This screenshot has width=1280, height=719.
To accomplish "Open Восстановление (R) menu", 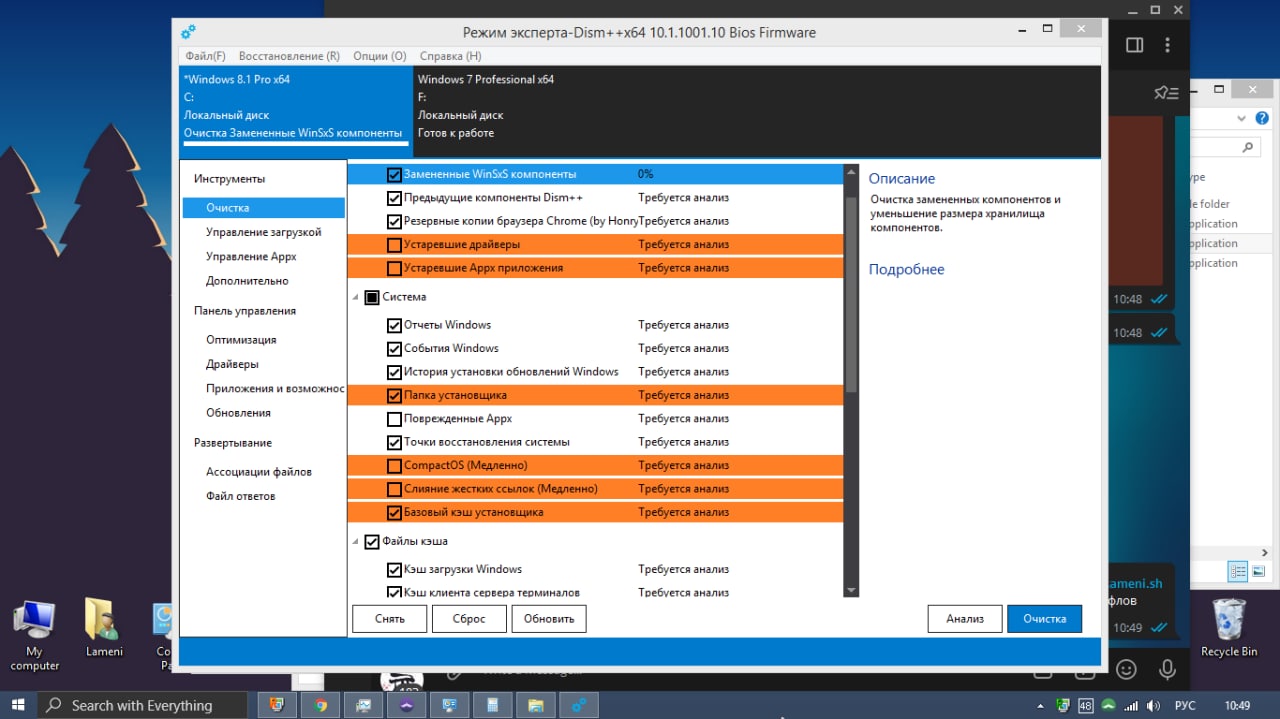I will tap(289, 56).
